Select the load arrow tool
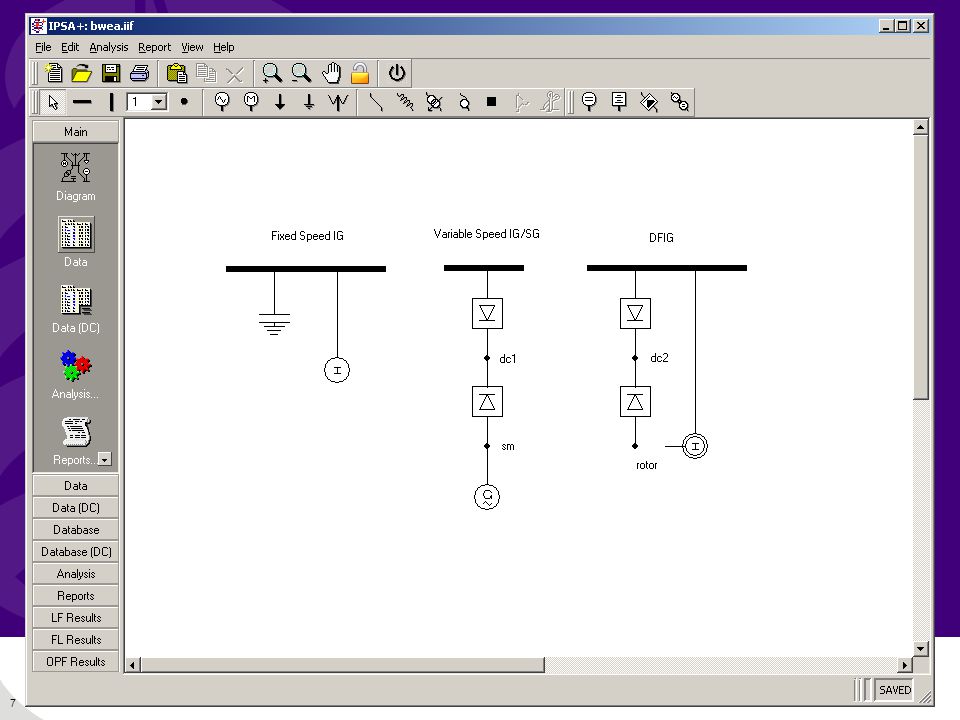 tap(280, 102)
